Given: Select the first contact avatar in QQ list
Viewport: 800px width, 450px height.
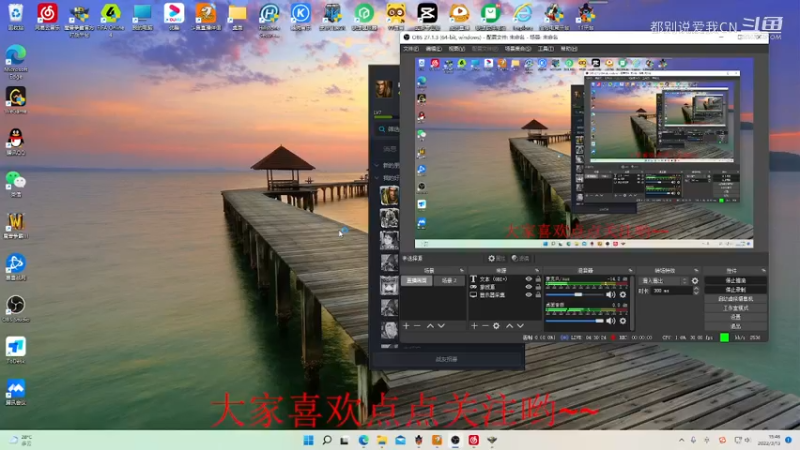Looking at the screenshot, I should pyautogui.click(x=389, y=196).
